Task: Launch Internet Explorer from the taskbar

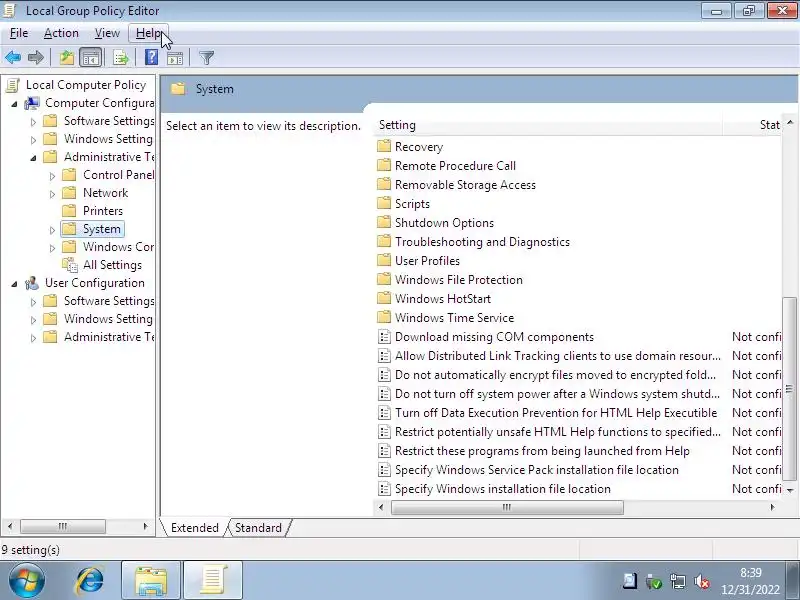Action: click(x=90, y=581)
